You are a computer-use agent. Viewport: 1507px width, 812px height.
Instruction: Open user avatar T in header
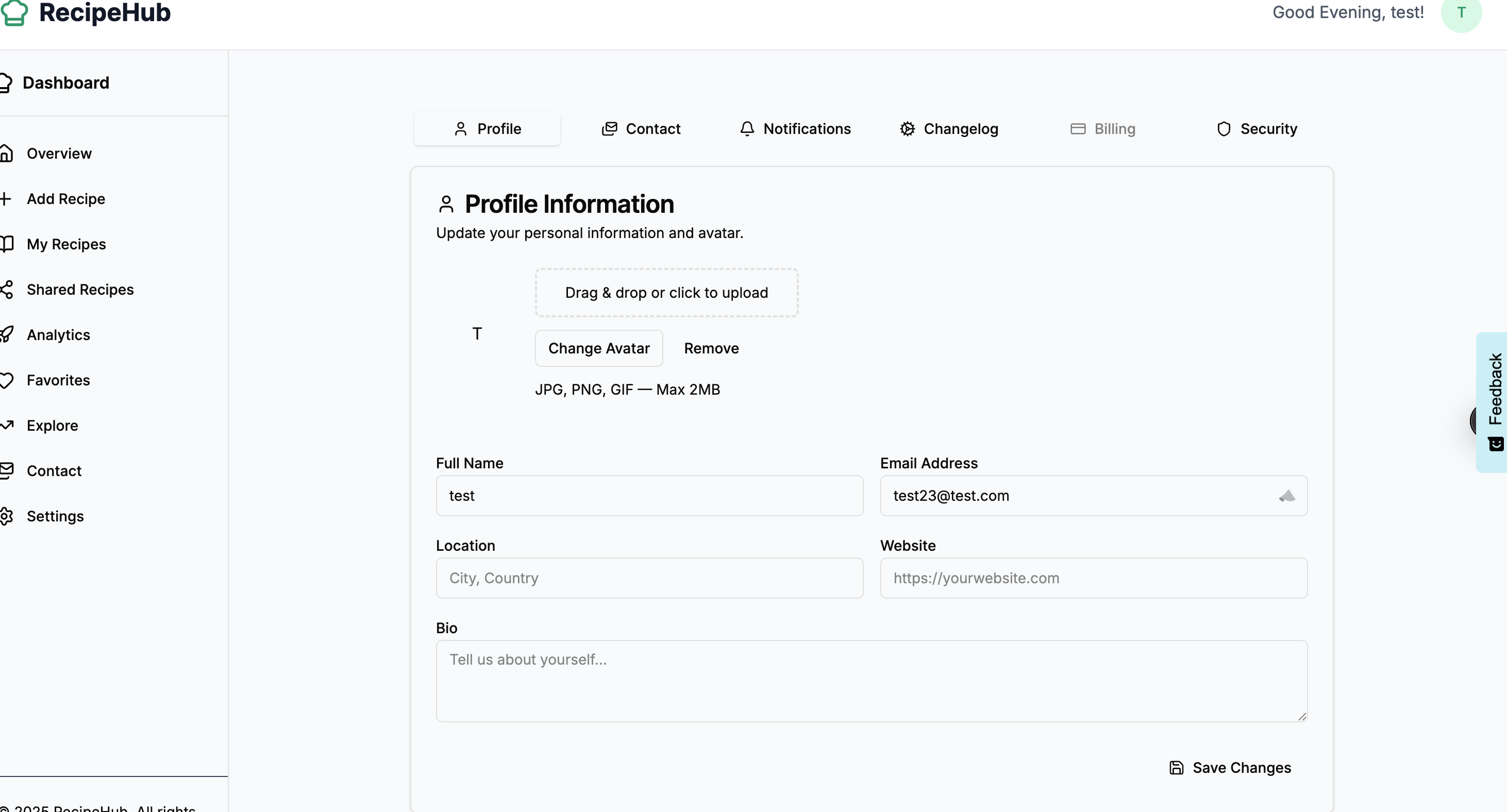coord(1461,13)
